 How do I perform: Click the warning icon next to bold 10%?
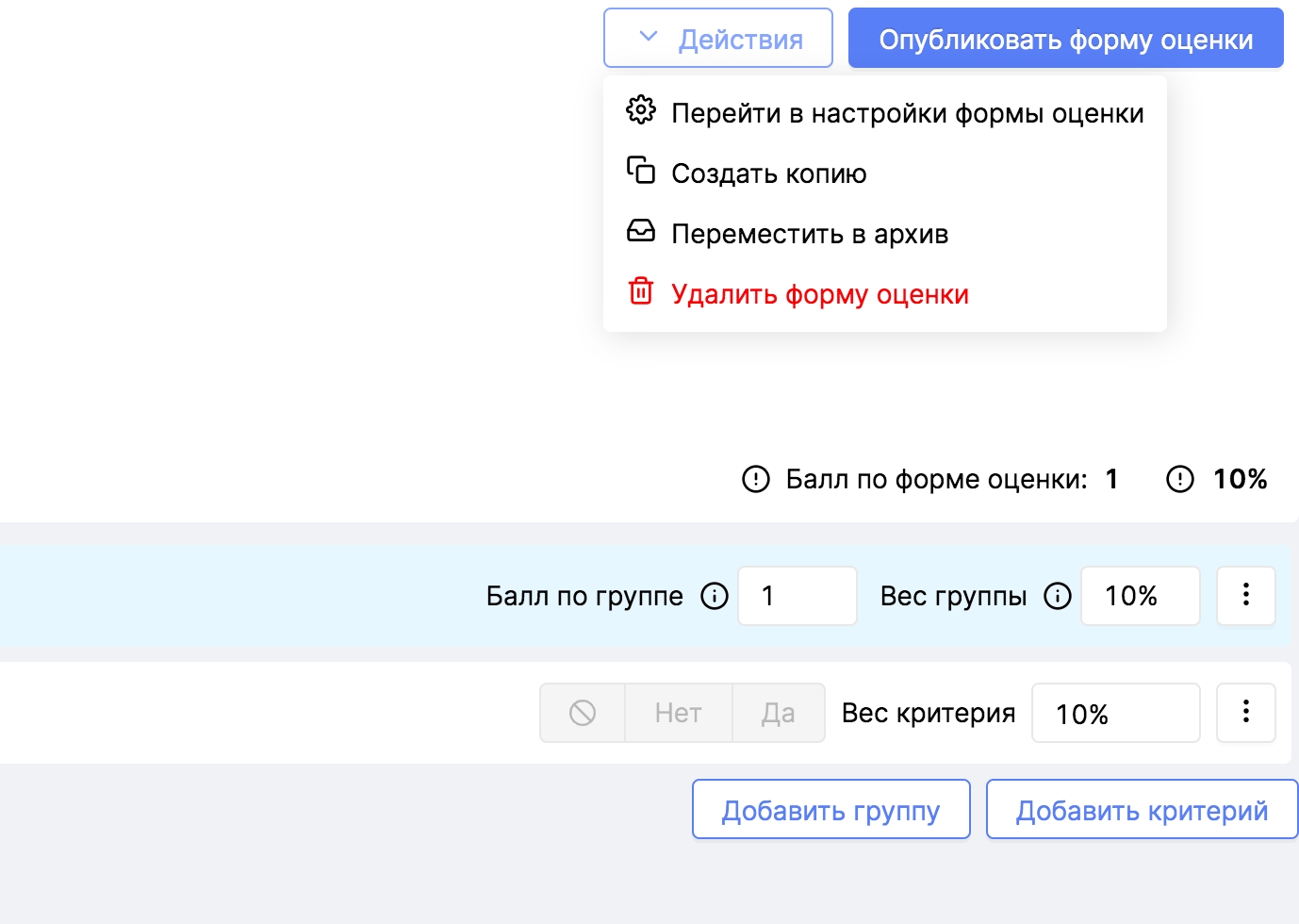(1180, 479)
